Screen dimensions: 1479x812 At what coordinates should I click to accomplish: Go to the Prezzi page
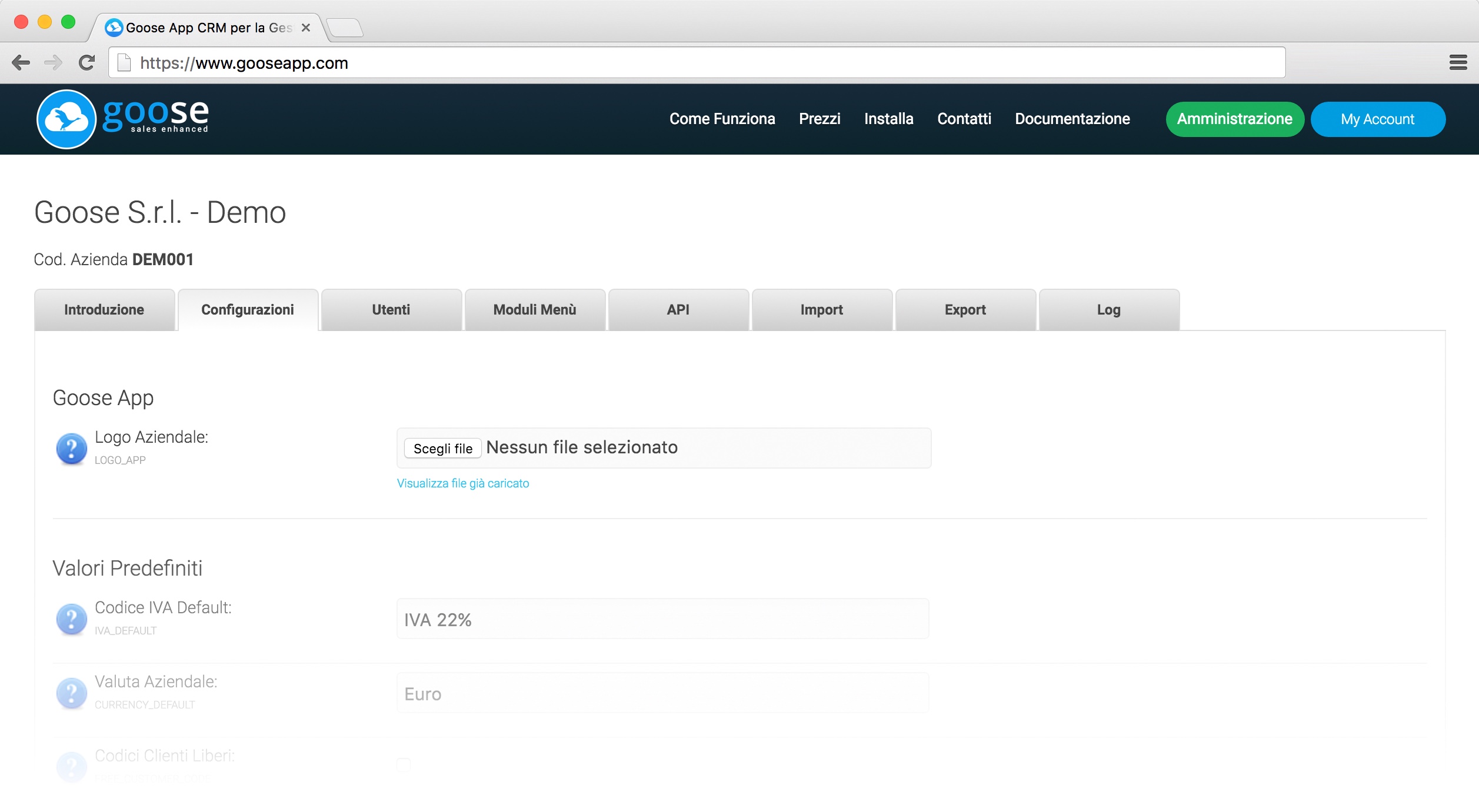(820, 119)
